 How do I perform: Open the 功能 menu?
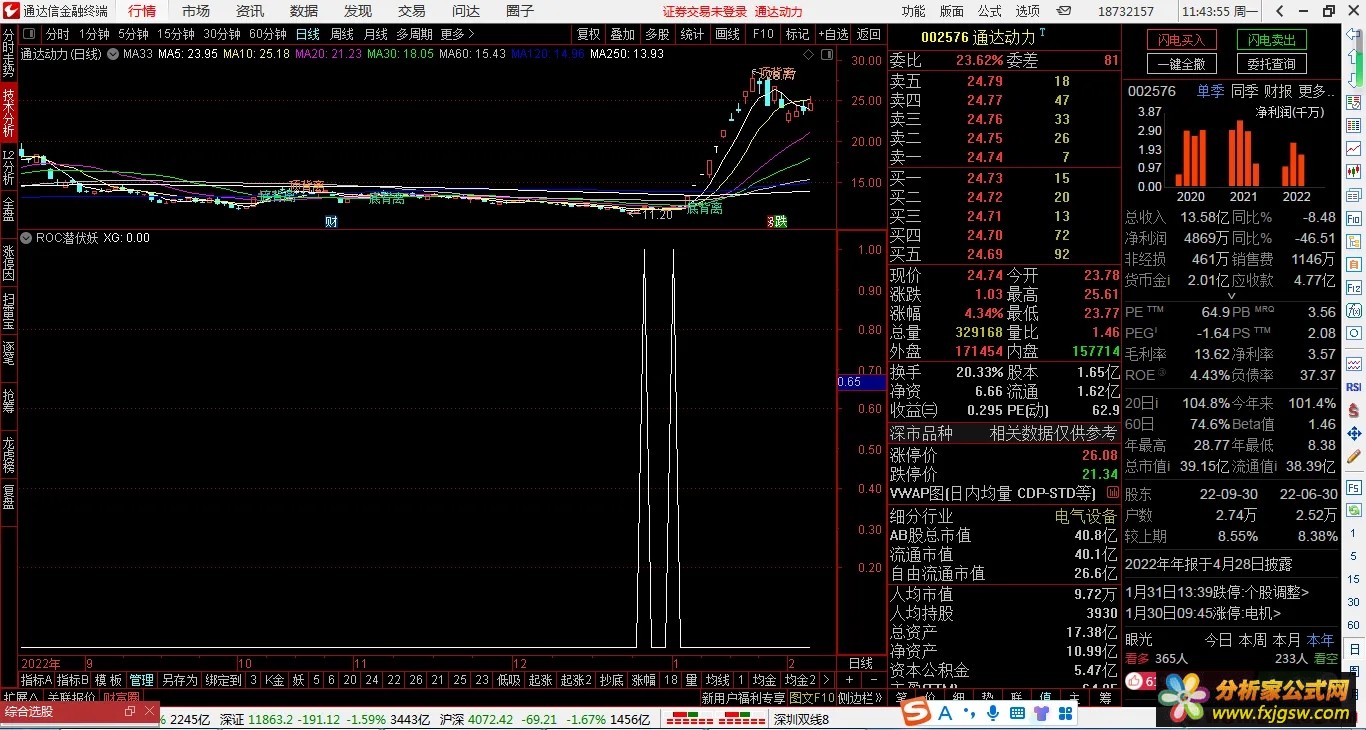(x=913, y=11)
